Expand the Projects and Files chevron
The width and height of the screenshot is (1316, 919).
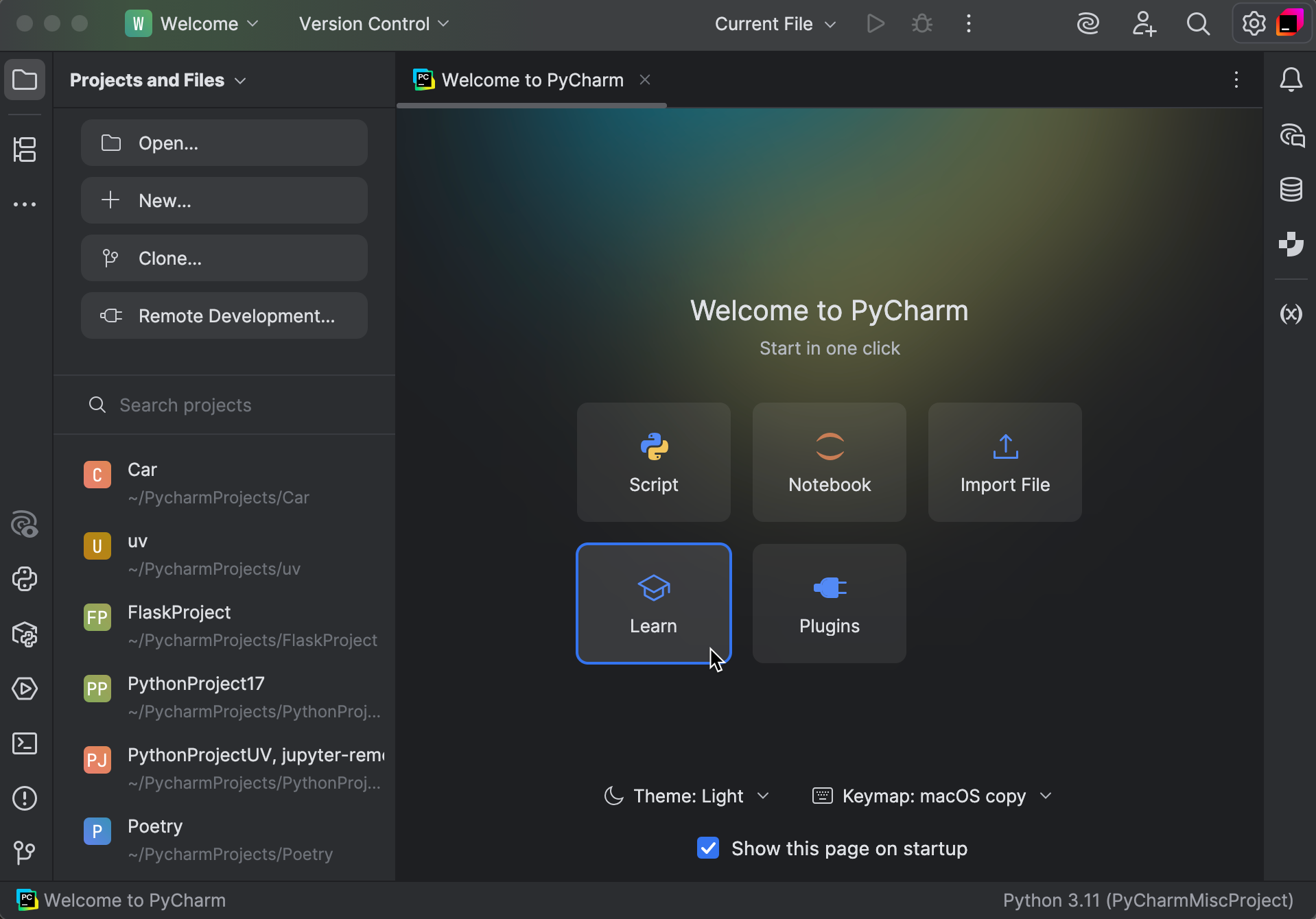pyautogui.click(x=241, y=80)
